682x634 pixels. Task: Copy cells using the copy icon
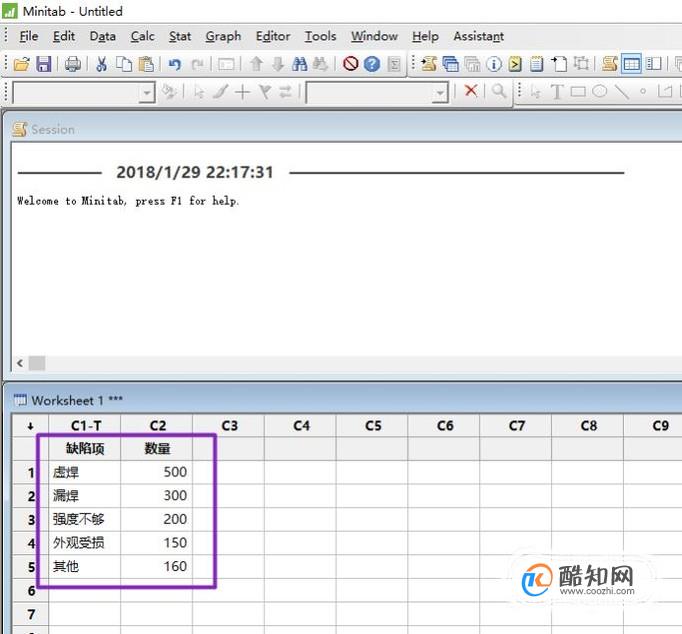click(x=124, y=64)
